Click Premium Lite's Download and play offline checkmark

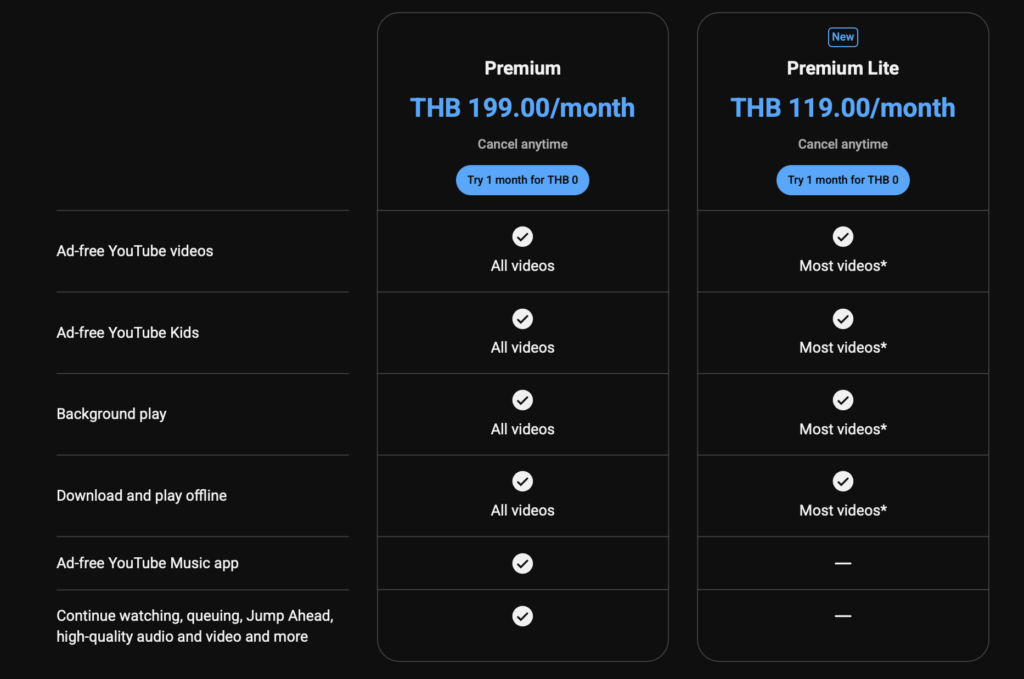pos(843,481)
